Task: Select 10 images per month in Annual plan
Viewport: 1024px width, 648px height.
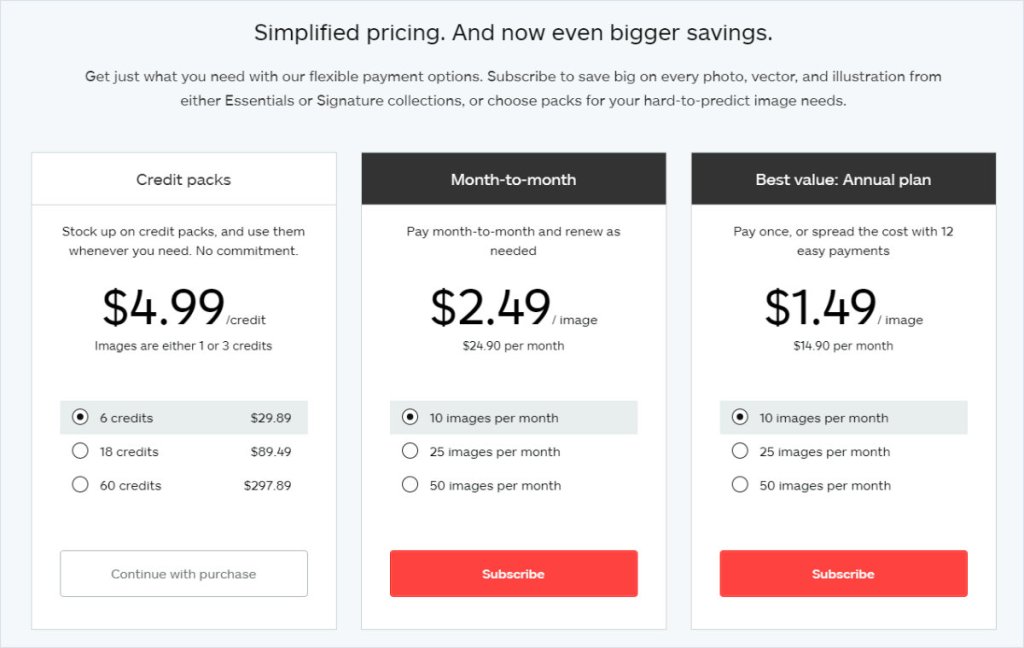Action: pos(740,418)
